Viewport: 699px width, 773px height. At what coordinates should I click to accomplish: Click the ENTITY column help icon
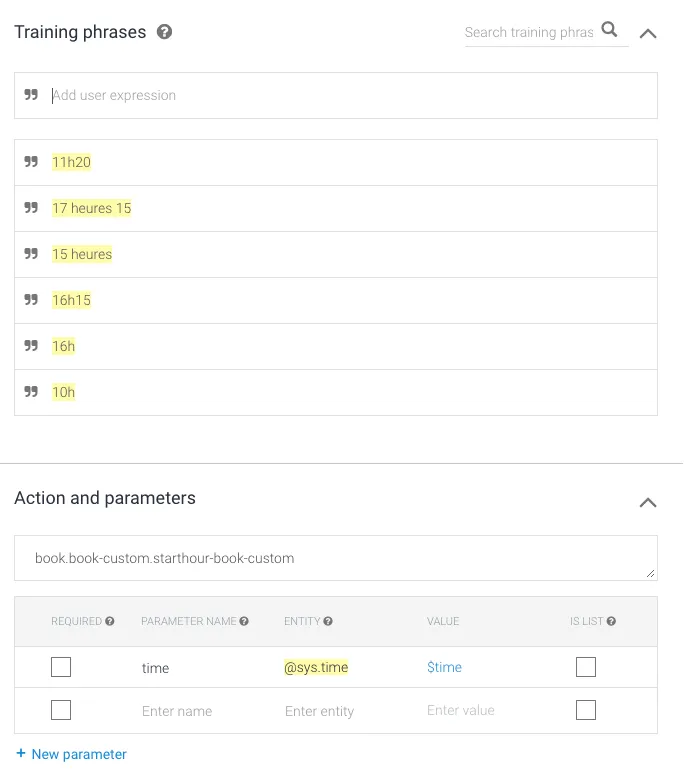point(328,621)
